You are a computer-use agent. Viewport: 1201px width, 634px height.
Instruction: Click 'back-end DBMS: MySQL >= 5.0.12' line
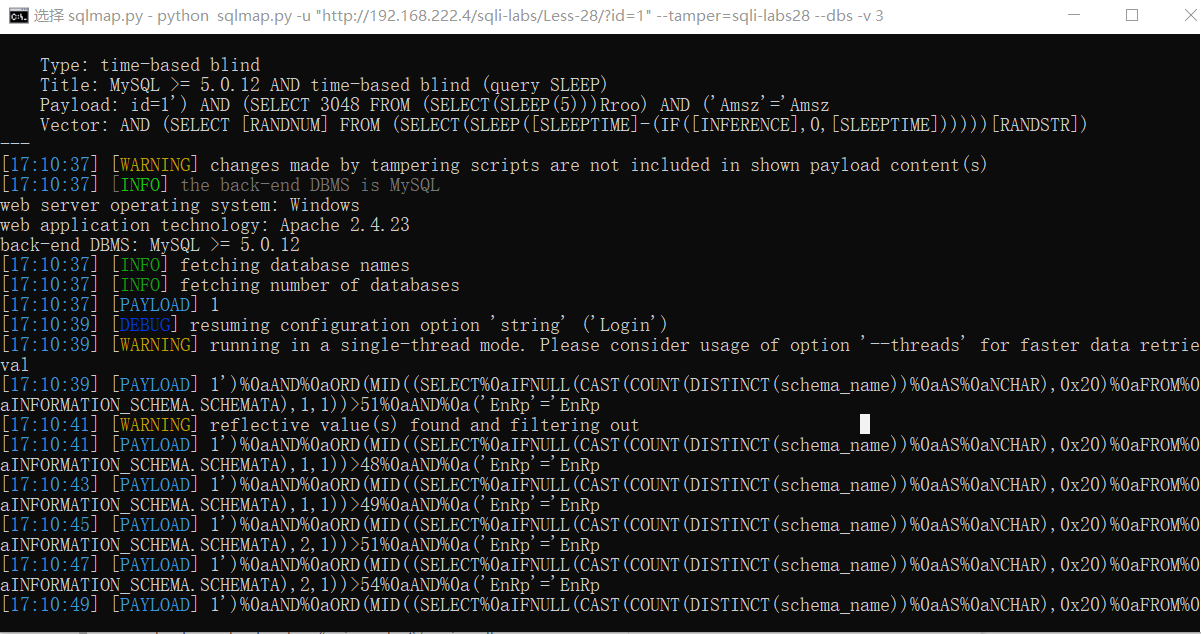point(150,245)
